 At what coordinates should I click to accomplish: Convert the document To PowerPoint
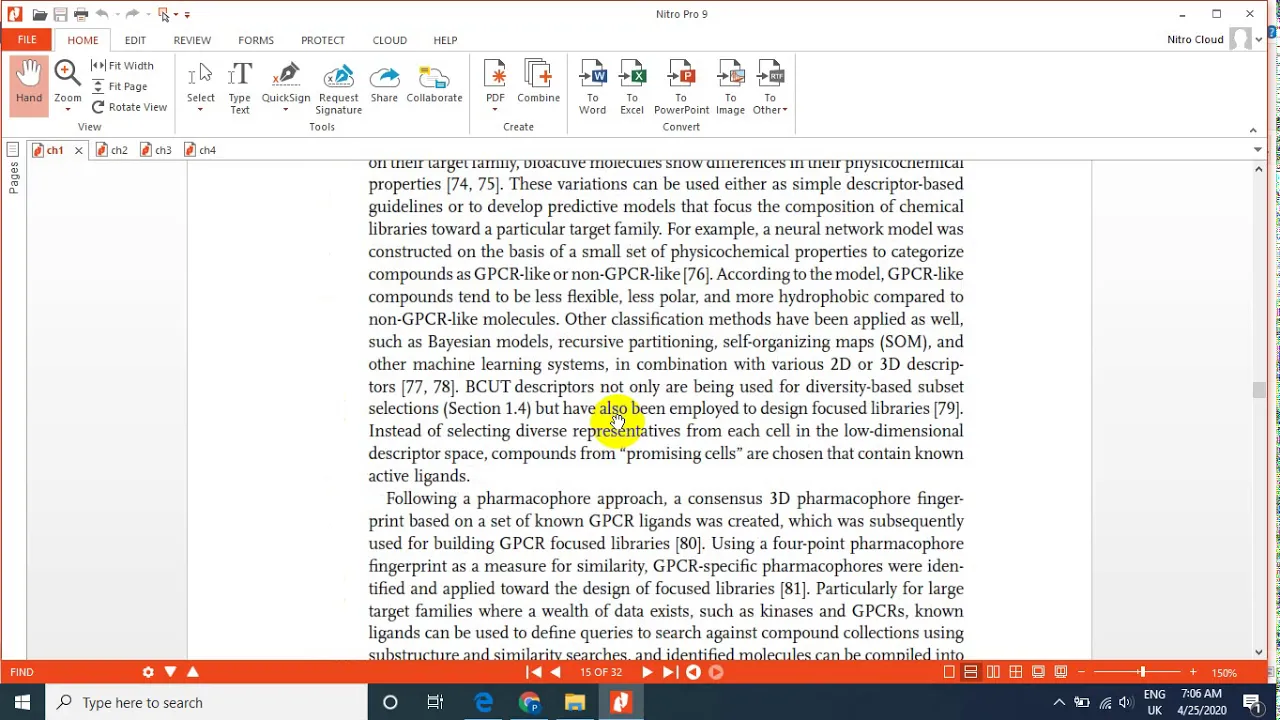681,88
